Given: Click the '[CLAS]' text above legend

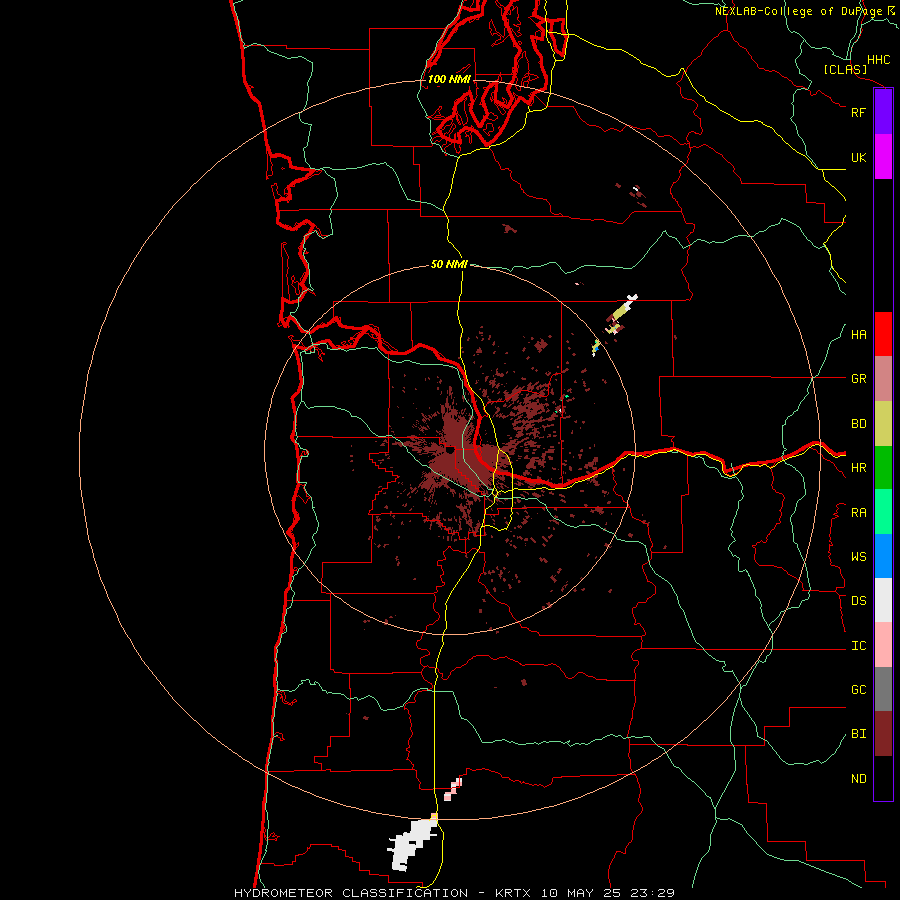Looking at the screenshot, I should point(845,69).
